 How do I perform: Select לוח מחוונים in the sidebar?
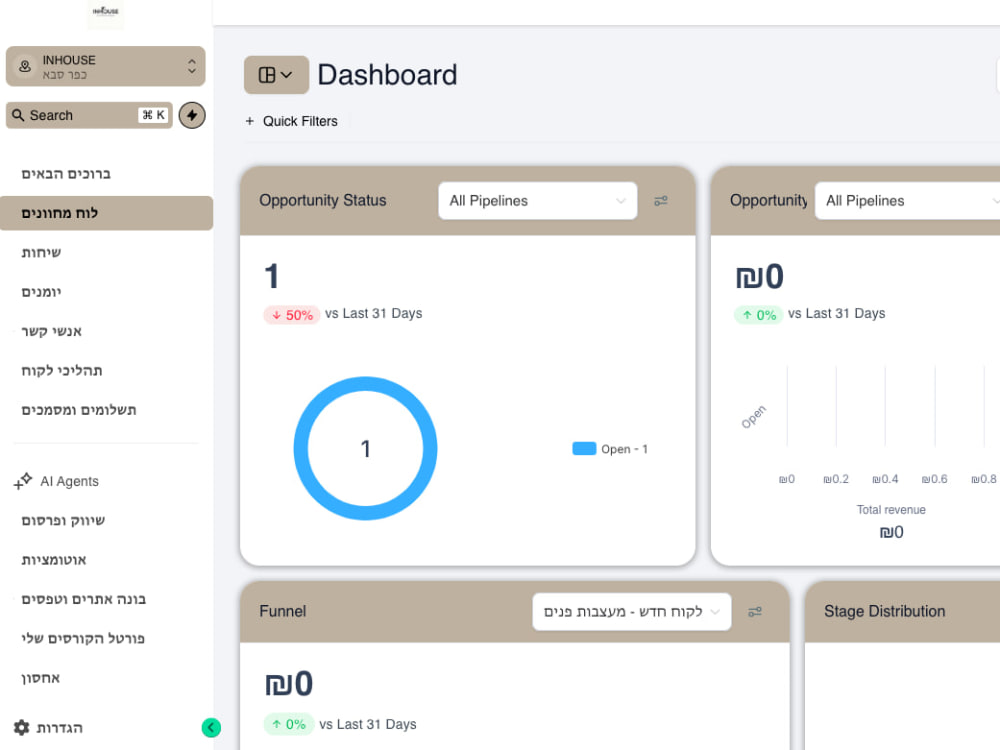click(x=107, y=213)
